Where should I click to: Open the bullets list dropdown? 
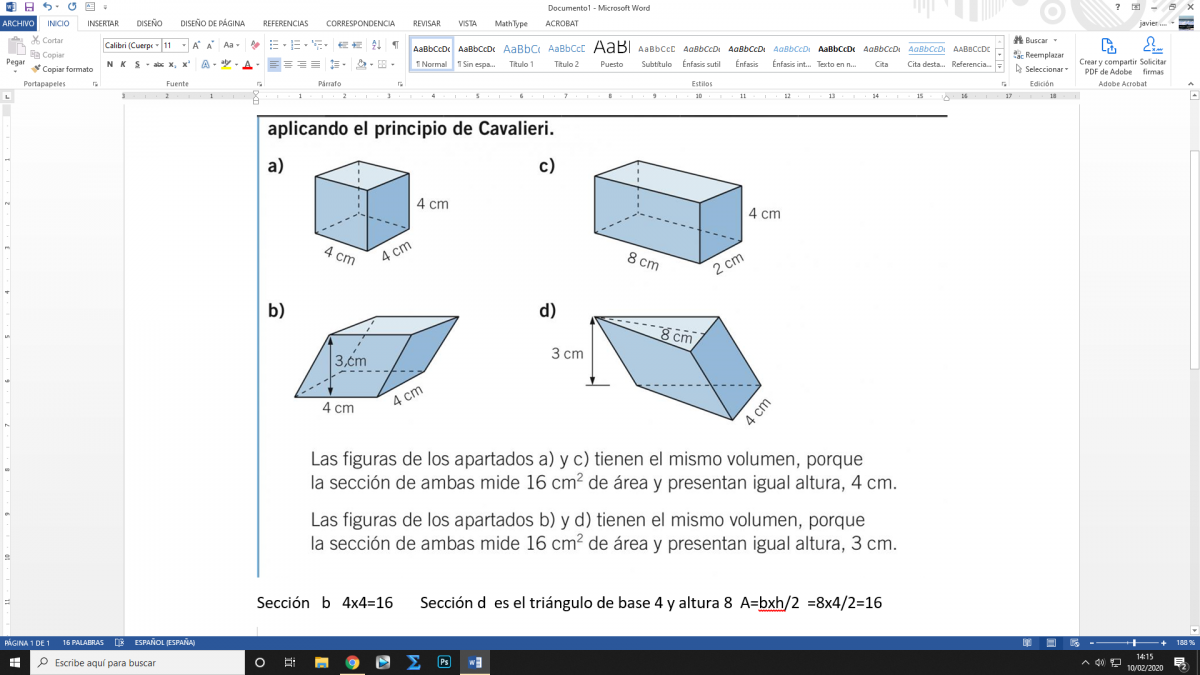(x=287, y=45)
